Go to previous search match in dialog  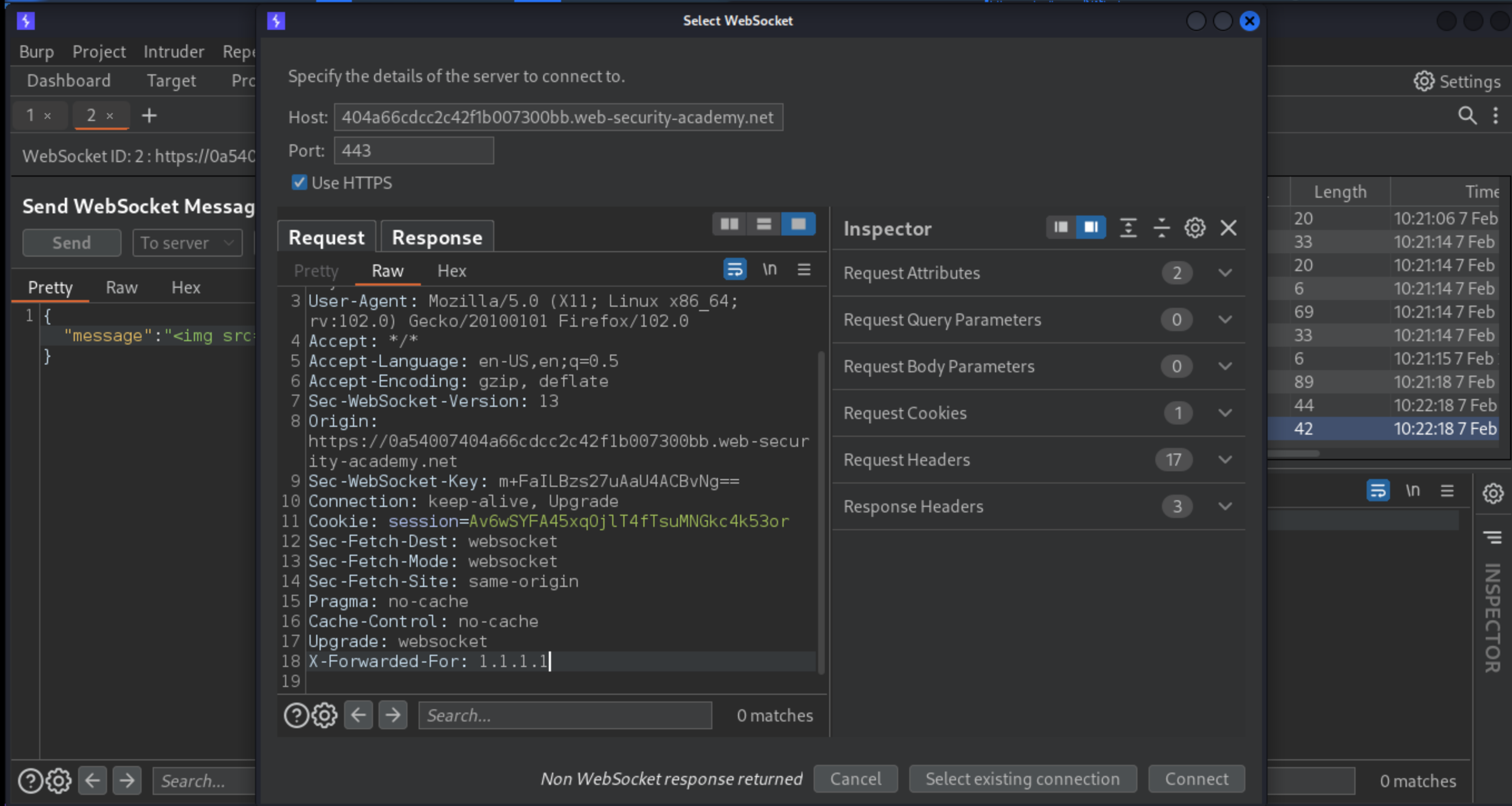tap(358, 715)
